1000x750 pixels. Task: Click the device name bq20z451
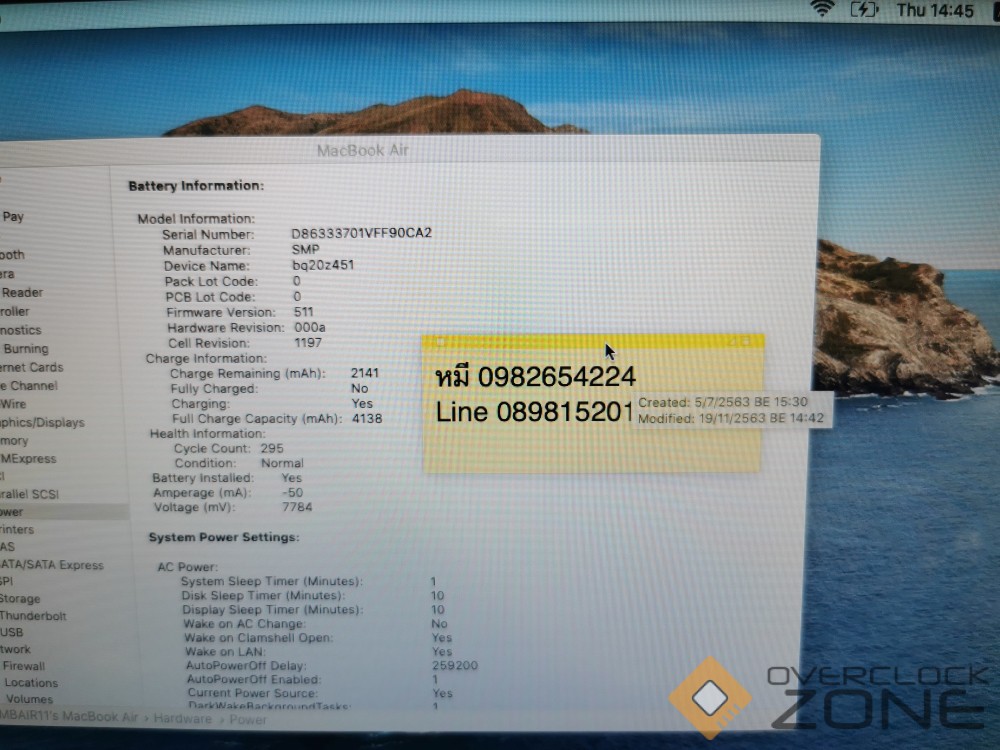(x=323, y=265)
